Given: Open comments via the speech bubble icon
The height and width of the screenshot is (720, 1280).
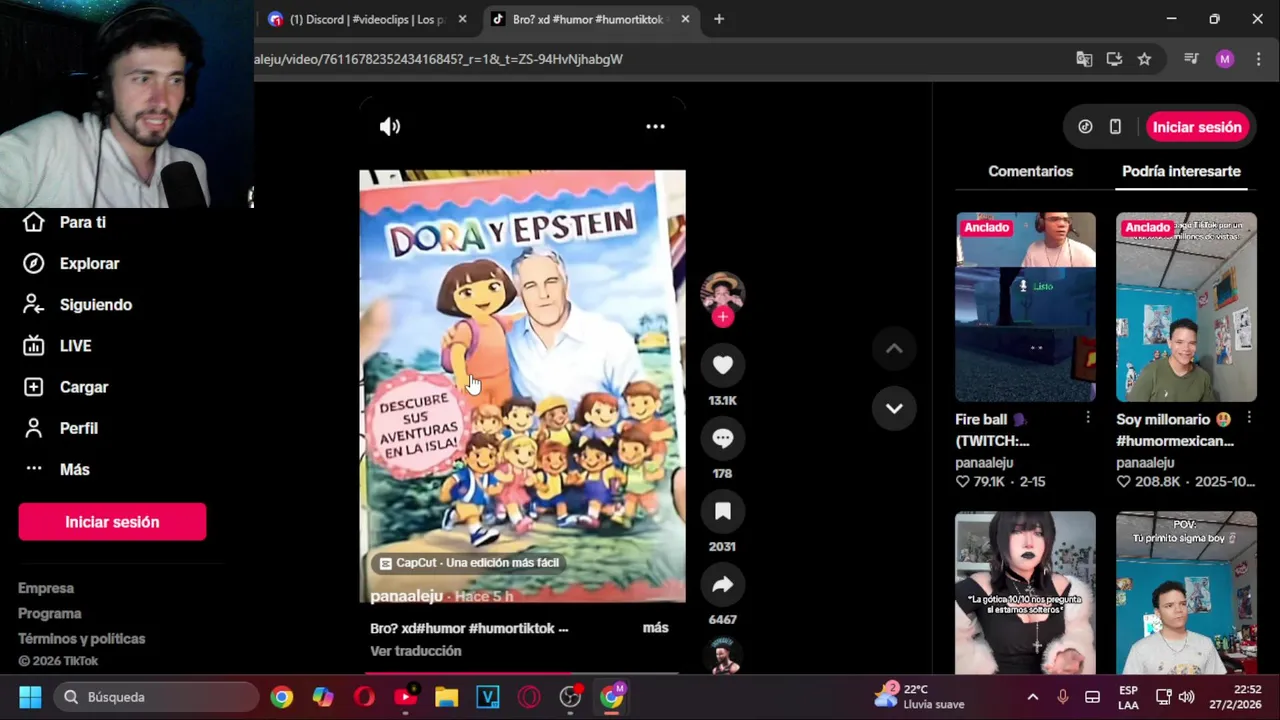Looking at the screenshot, I should pos(722,438).
